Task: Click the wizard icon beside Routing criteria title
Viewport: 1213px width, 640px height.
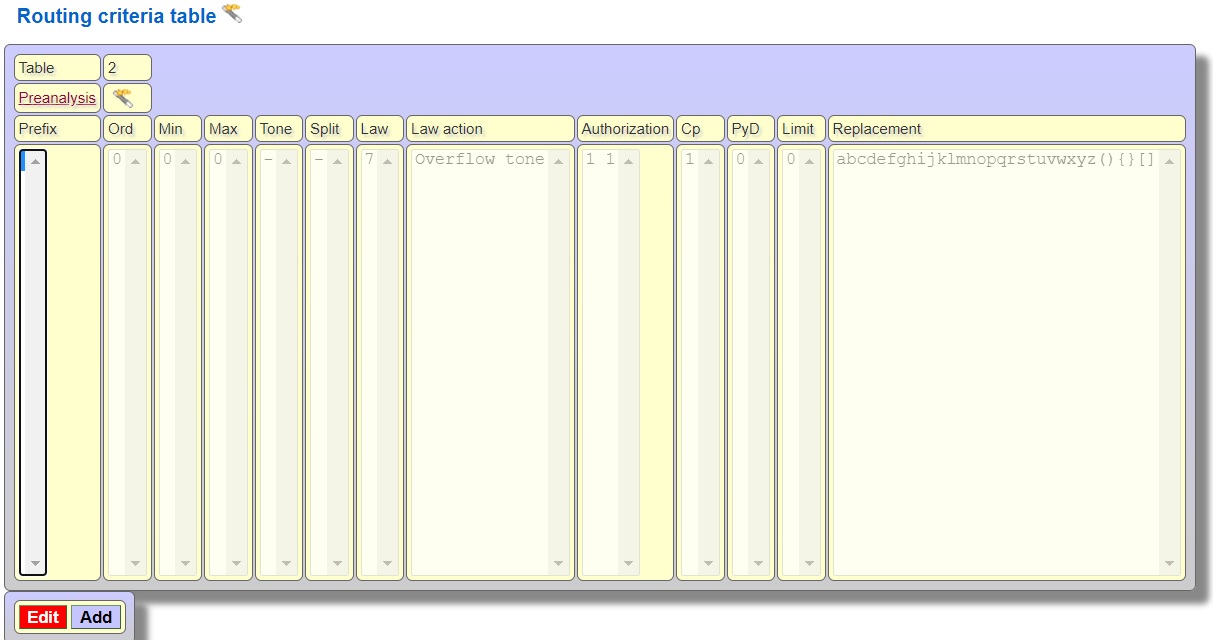Action: [232, 13]
